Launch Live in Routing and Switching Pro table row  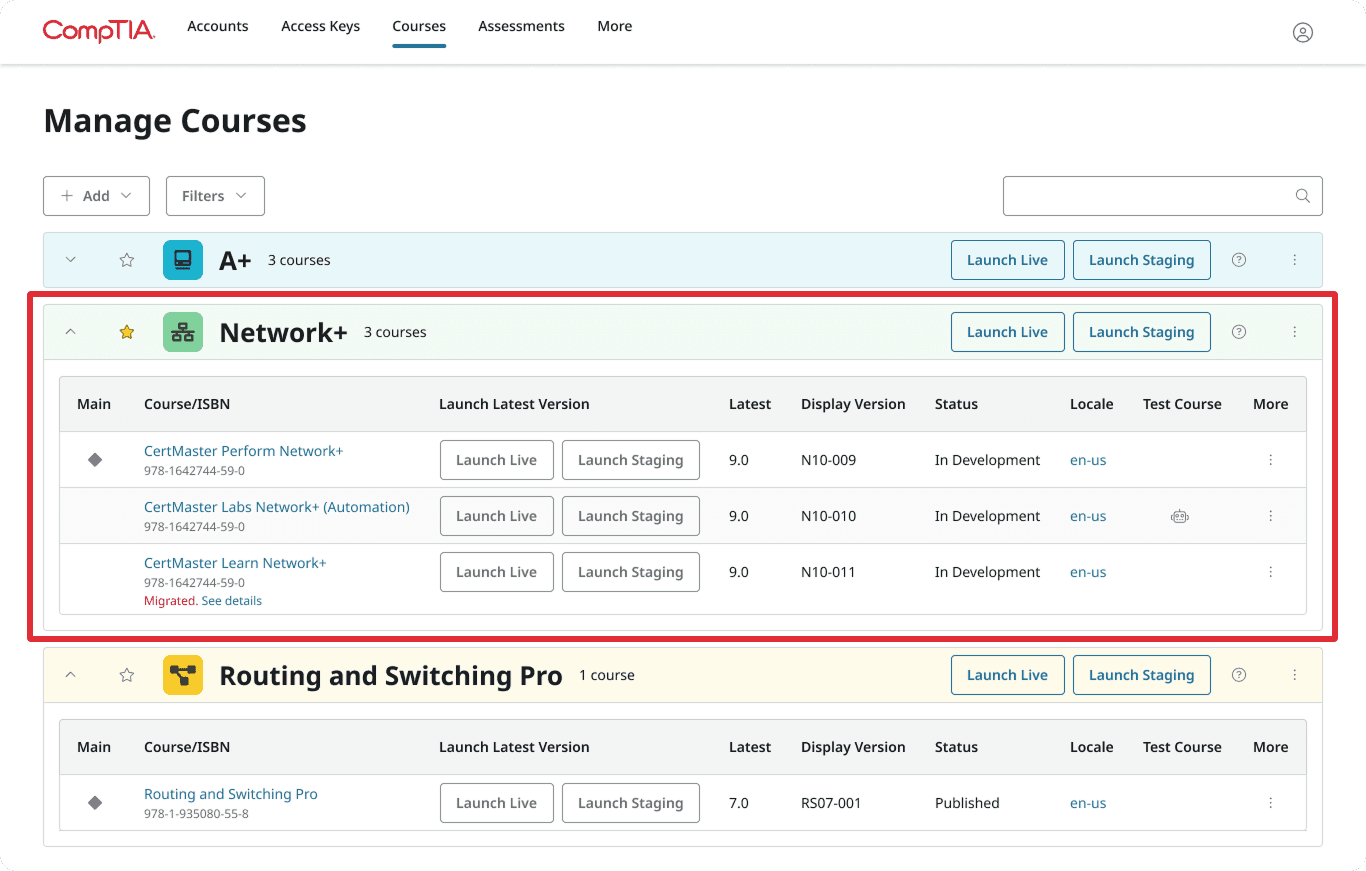click(497, 803)
